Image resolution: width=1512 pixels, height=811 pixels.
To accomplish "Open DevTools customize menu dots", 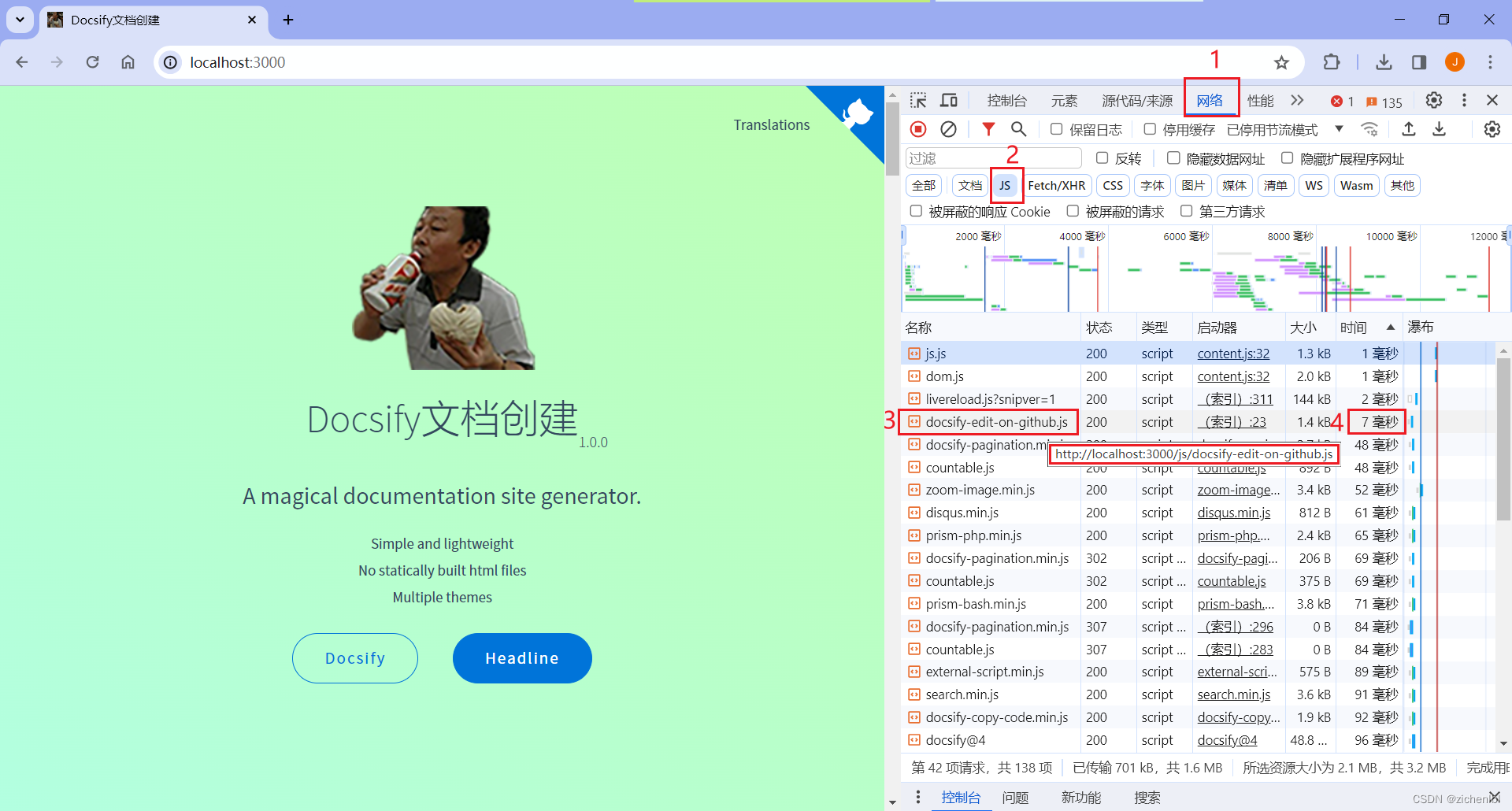I will pos(1464,100).
